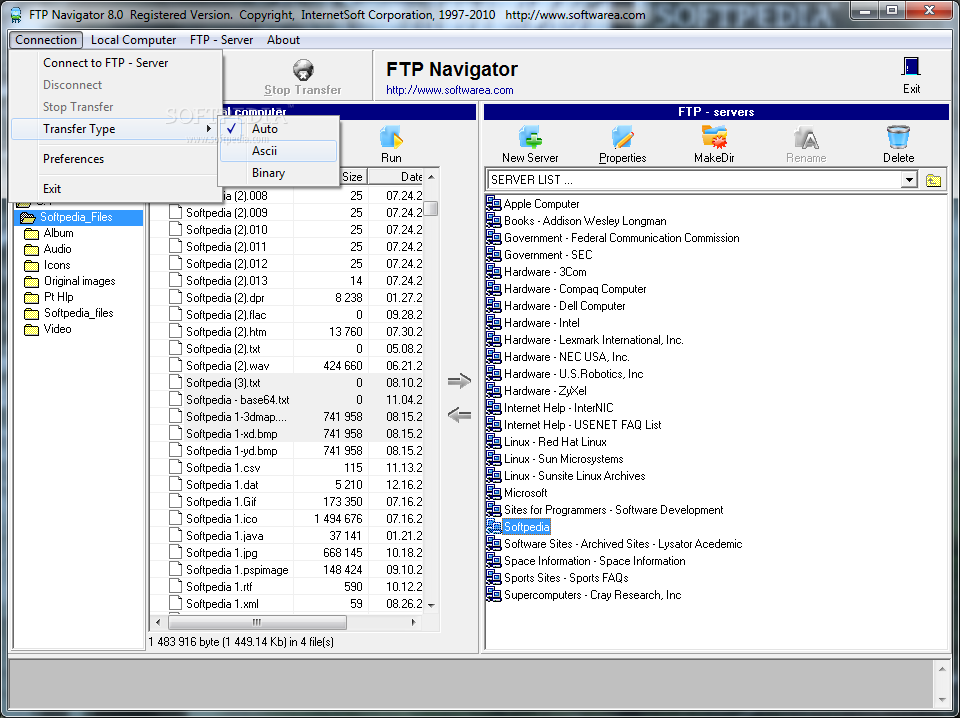The image size is (960, 718).
Task: Click file icon of Softpedia 1.jpg
Action: tap(176, 552)
